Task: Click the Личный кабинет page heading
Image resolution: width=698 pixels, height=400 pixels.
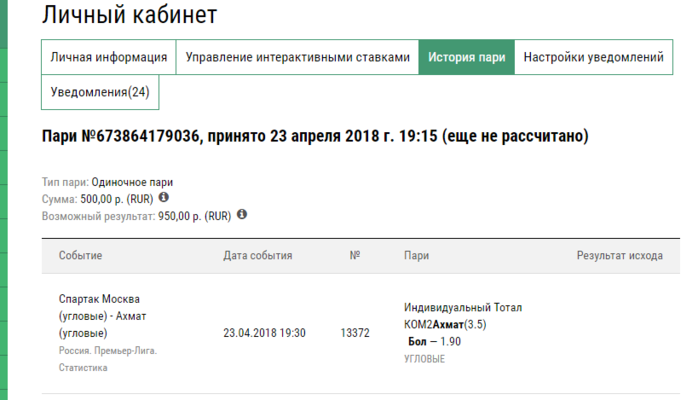Action: click(129, 15)
